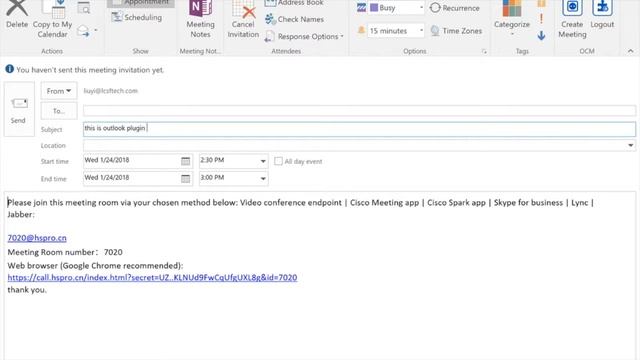Click the "thank you." text line

point(27,290)
